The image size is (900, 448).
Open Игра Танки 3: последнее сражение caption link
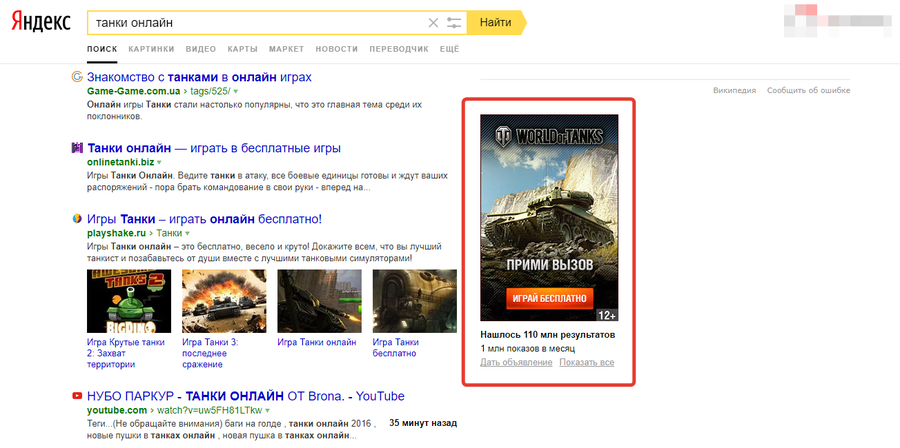[x=210, y=353]
